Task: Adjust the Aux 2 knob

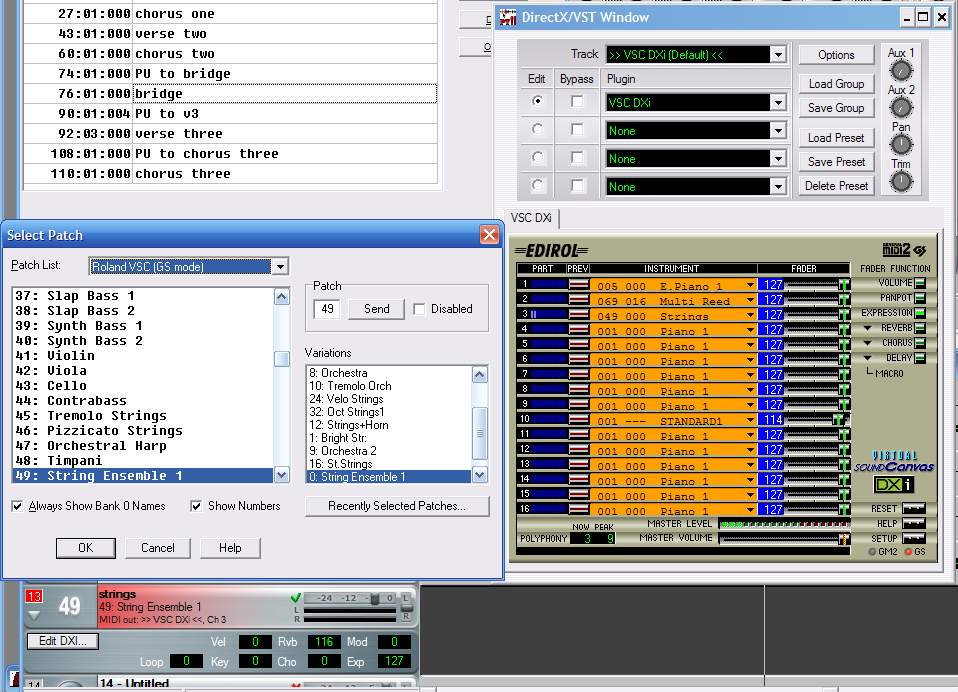Action: 901,108
